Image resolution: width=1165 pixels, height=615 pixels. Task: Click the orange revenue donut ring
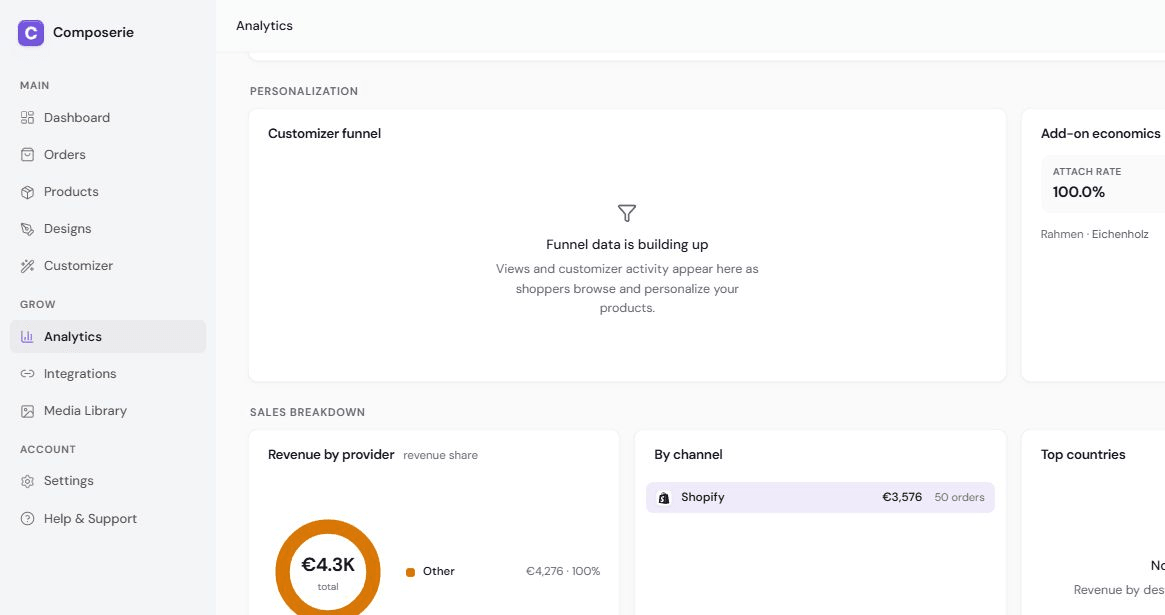click(328, 527)
